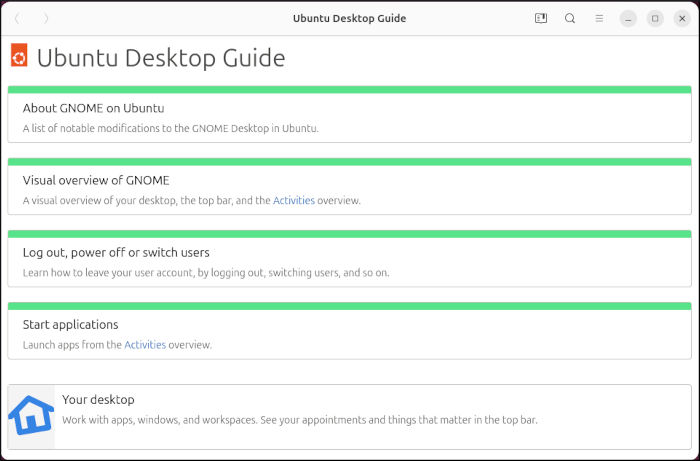
Task: Close the Ubuntu Desktop Guide window
Action: point(682,18)
